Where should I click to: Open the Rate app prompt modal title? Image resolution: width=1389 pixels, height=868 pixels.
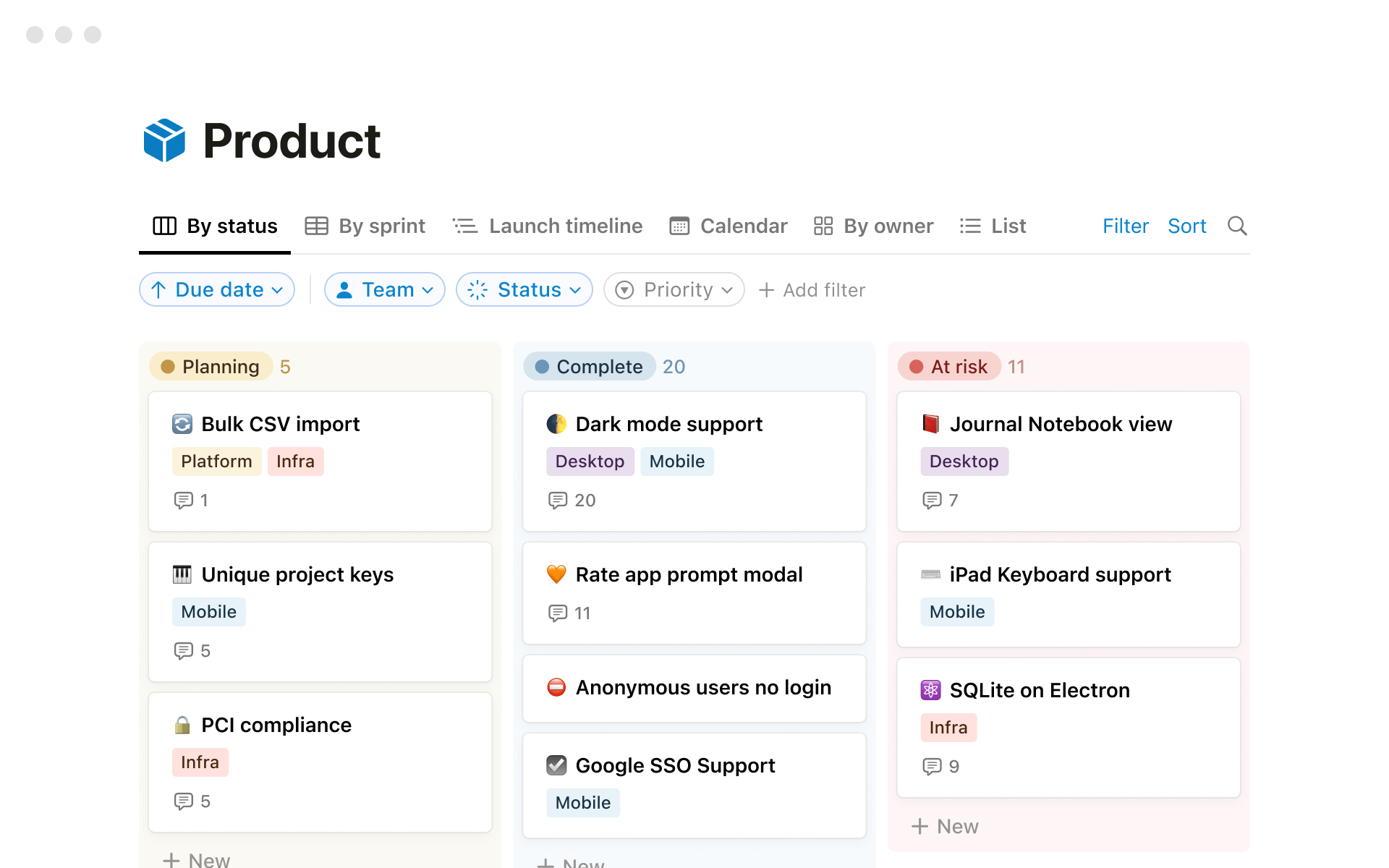689,574
